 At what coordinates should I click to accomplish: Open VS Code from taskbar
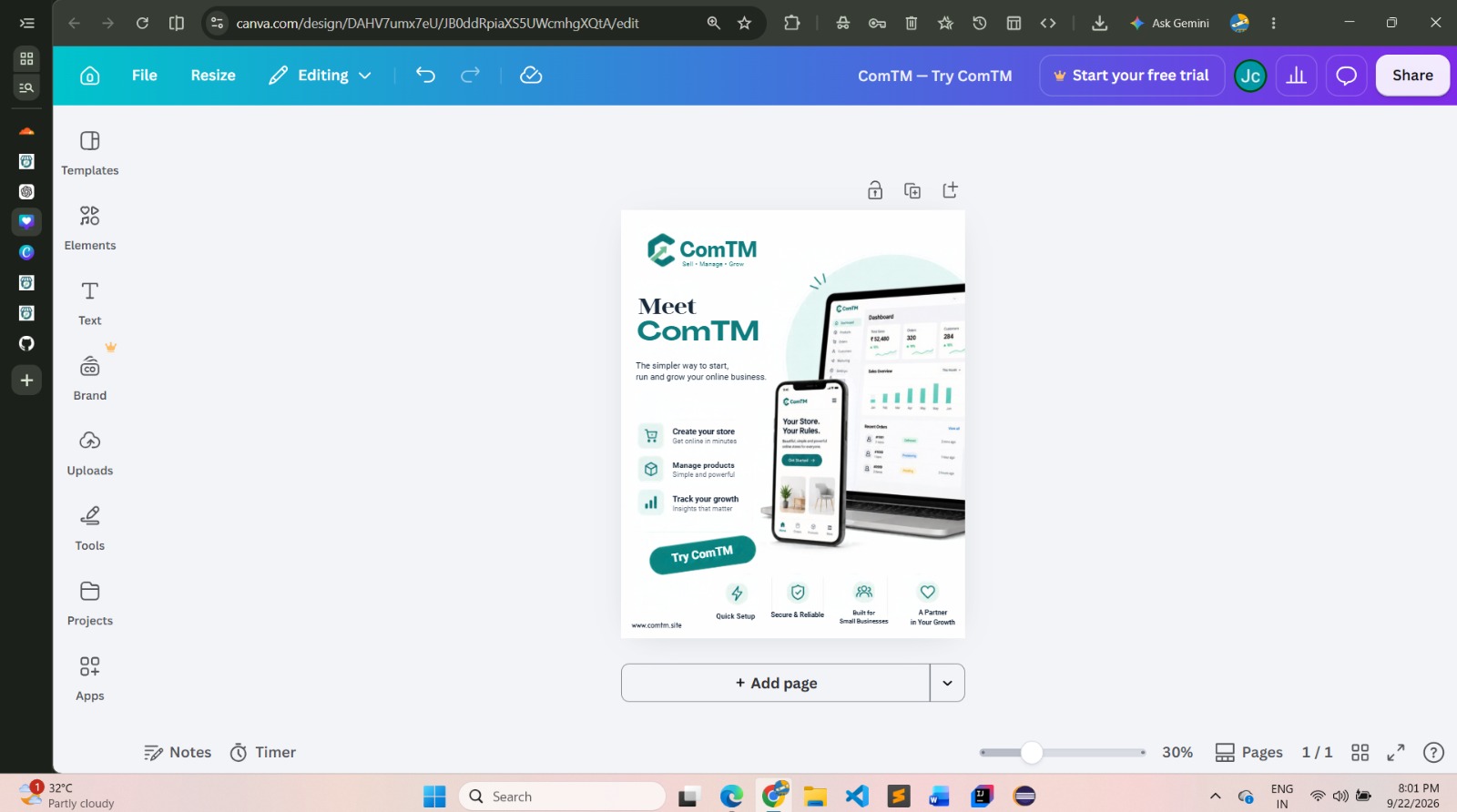(857, 797)
